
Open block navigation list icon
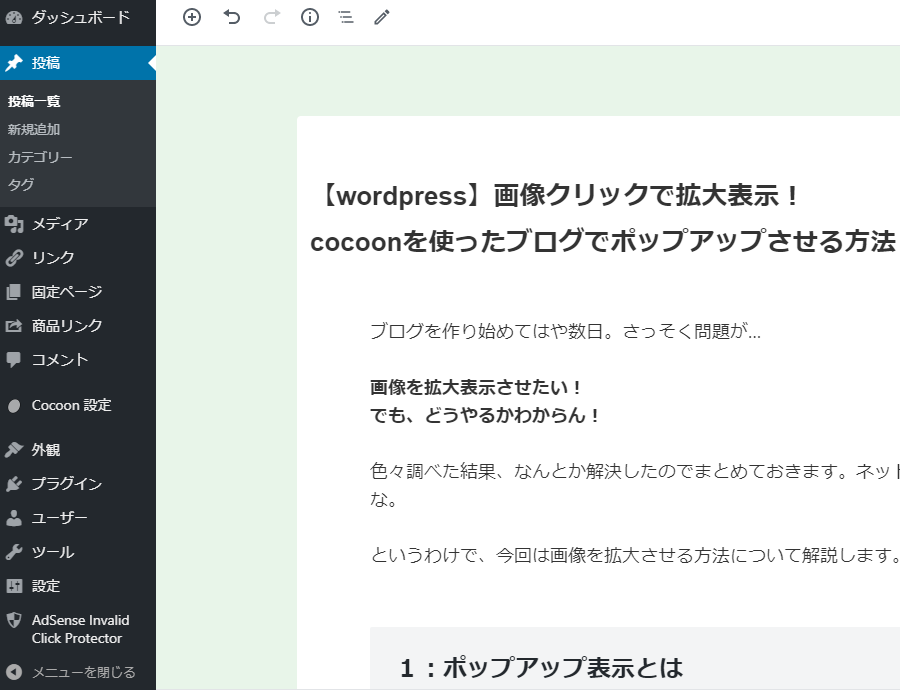coord(346,17)
